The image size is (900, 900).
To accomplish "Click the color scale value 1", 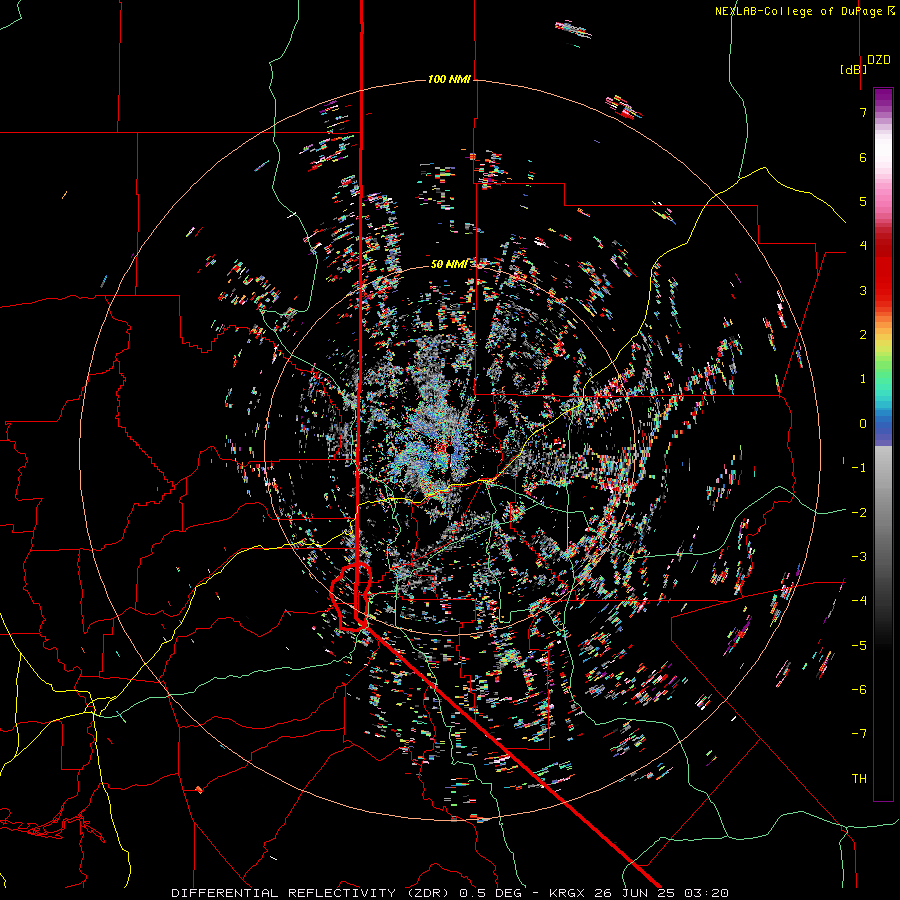I will pyautogui.click(x=863, y=379).
